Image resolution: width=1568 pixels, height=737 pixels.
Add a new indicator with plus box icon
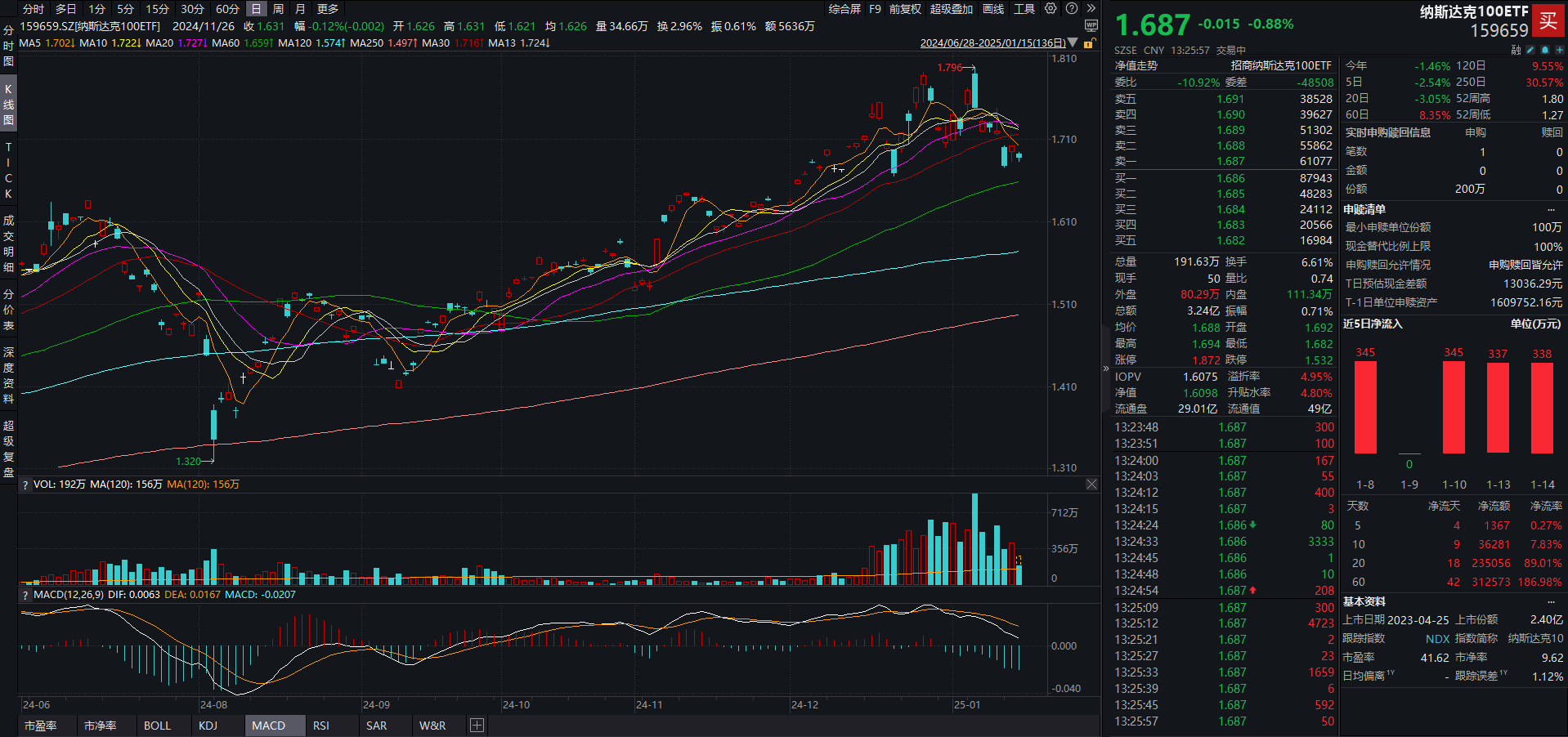pyautogui.click(x=477, y=726)
